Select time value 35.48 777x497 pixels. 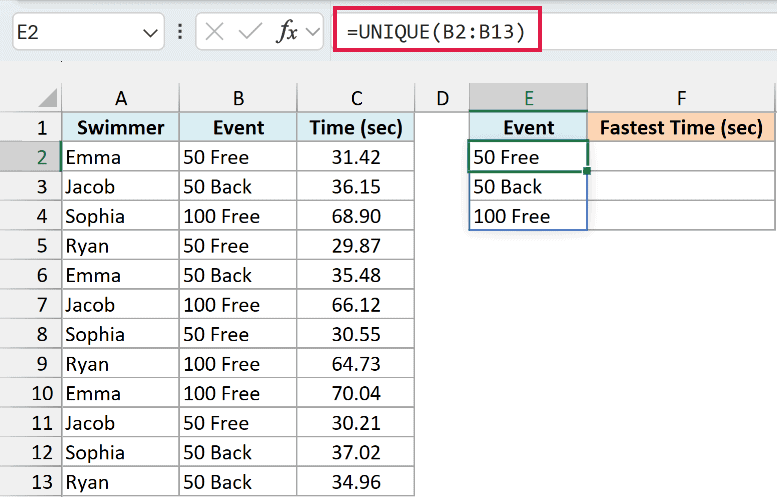tap(356, 275)
